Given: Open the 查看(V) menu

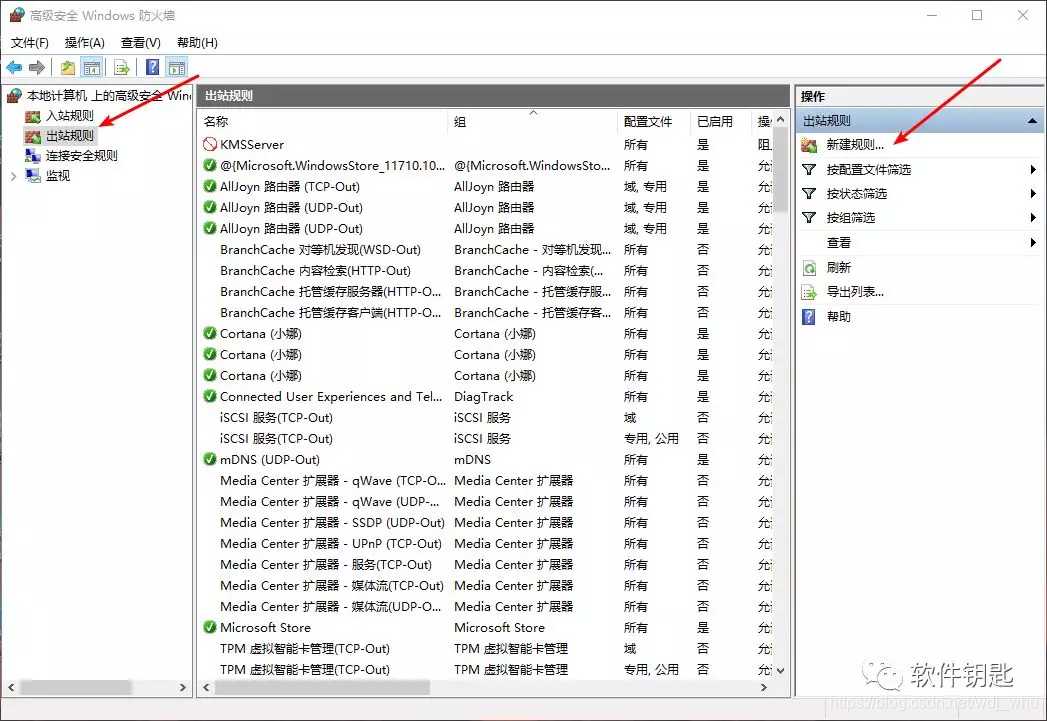Looking at the screenshot, I should tap(141, 43).
